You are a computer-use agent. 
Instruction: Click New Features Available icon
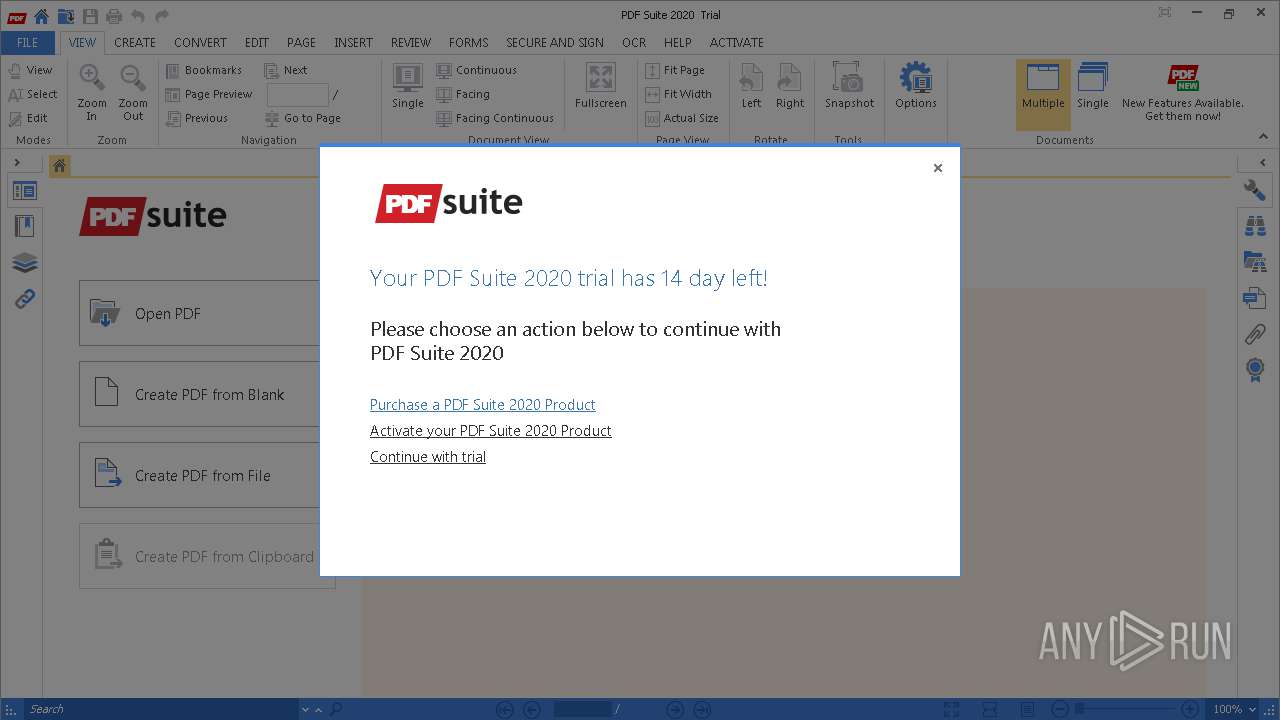(1183, 79)
